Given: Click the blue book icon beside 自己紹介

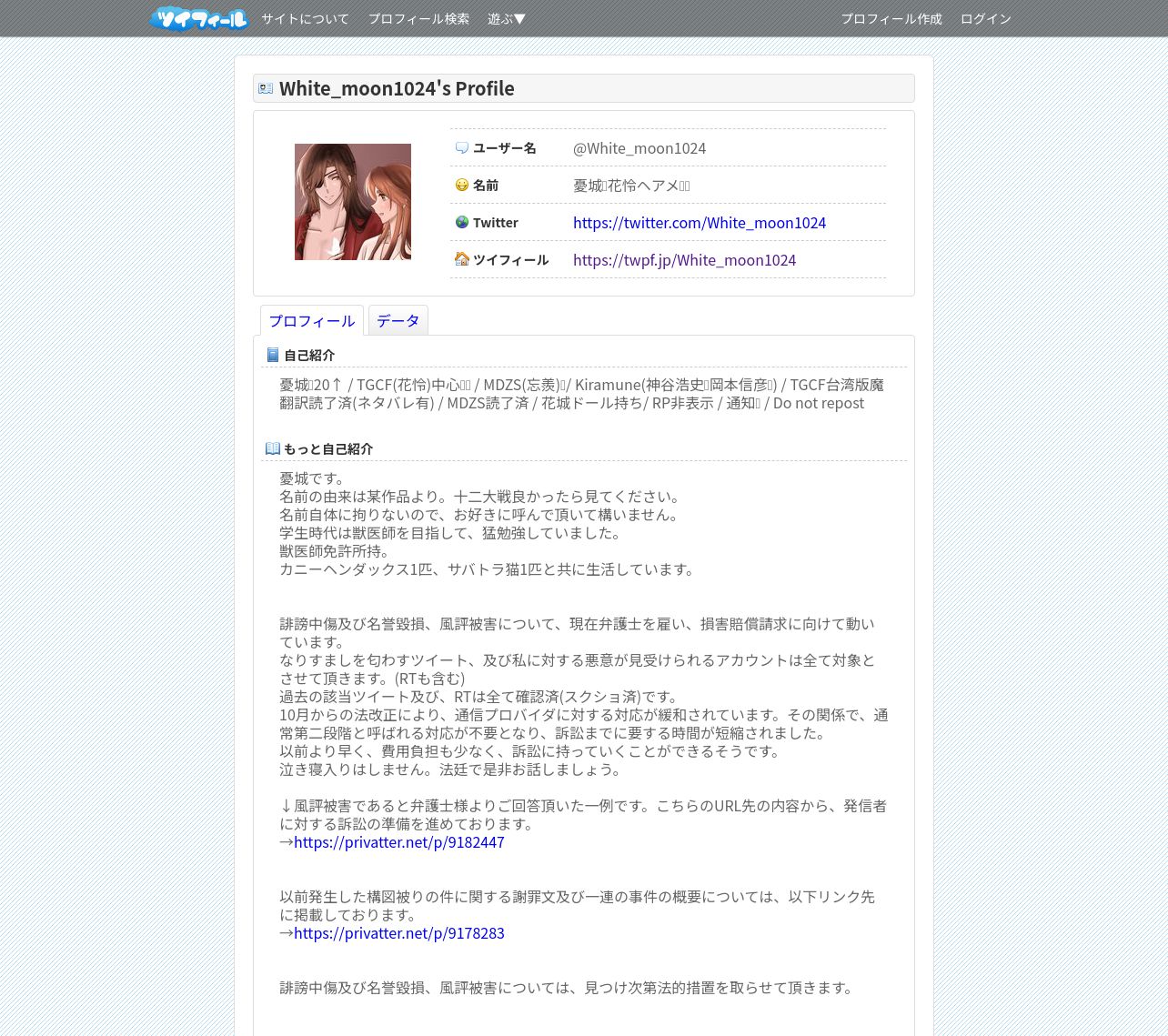Looking at the screenshot, I should (x=273, y=355).
